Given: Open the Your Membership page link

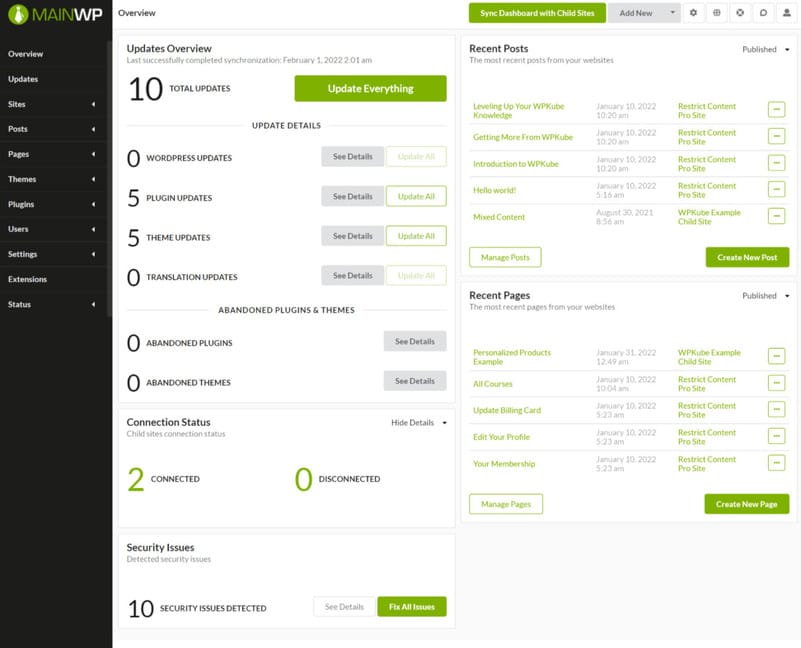Looking at the screenshot, I should pyautogui.click(x=504, y=464).
